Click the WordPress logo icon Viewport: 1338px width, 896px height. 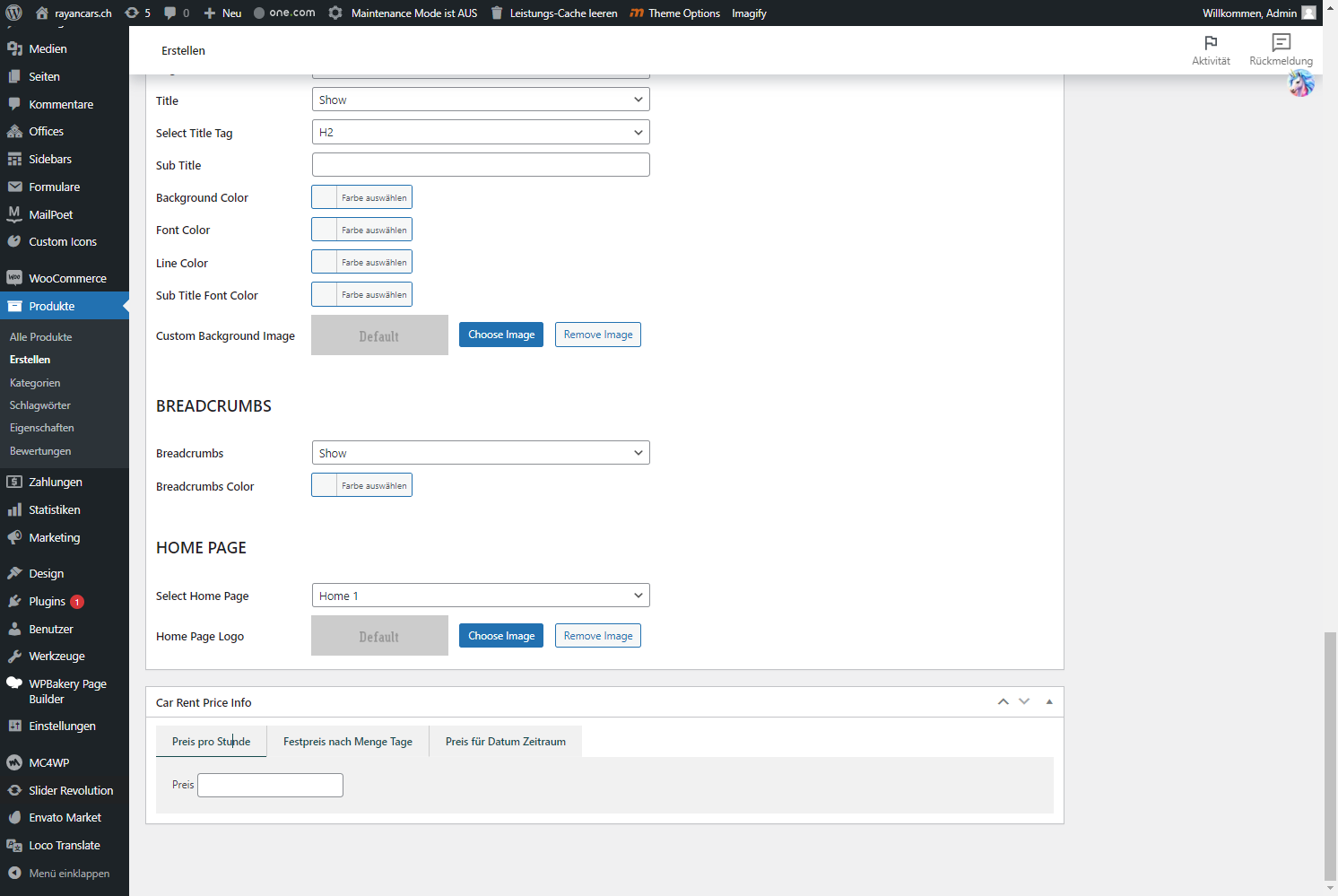tap(13, 13)
